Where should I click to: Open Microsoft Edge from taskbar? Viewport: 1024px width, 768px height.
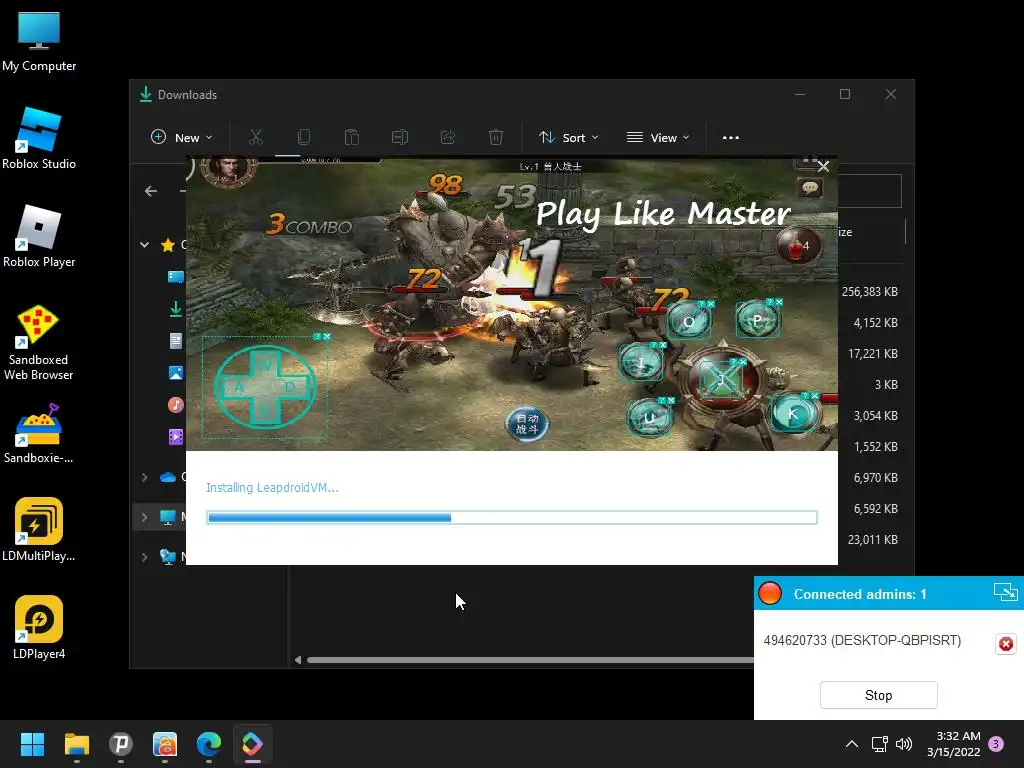(209, 744)
